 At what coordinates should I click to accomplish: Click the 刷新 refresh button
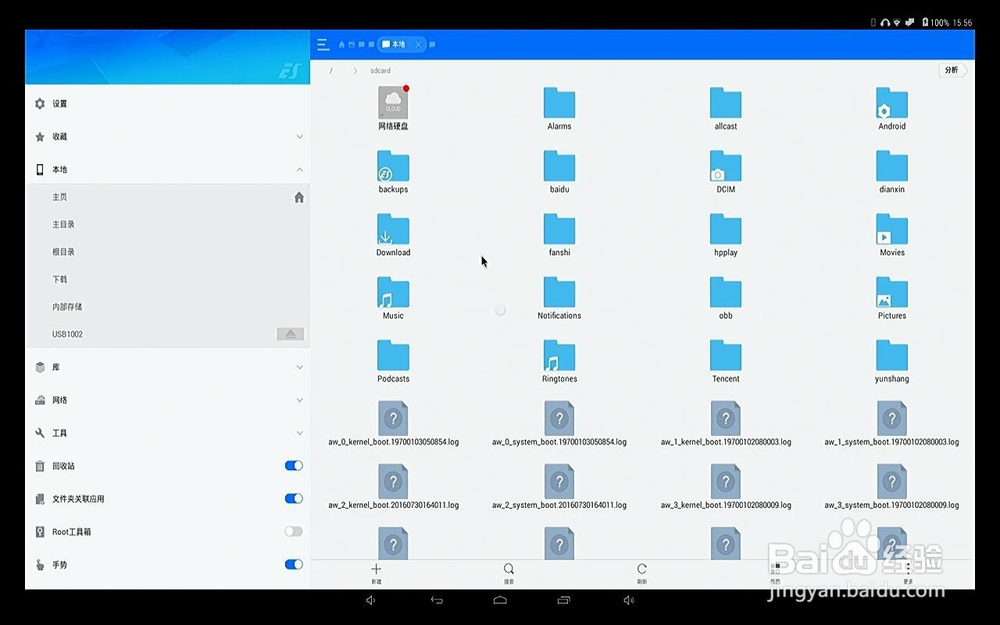click(x=642, y=573)
